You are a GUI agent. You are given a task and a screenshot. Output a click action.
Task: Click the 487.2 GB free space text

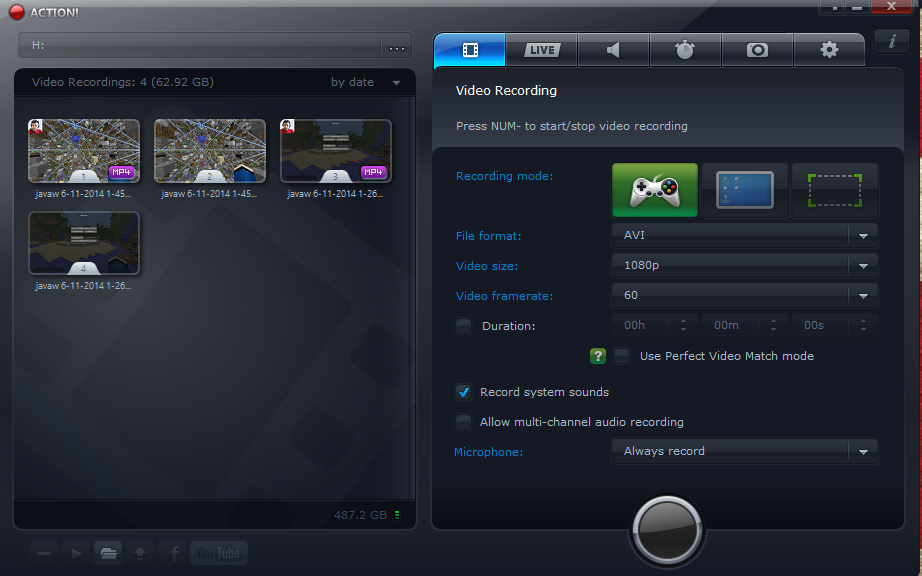pos(360,515)
